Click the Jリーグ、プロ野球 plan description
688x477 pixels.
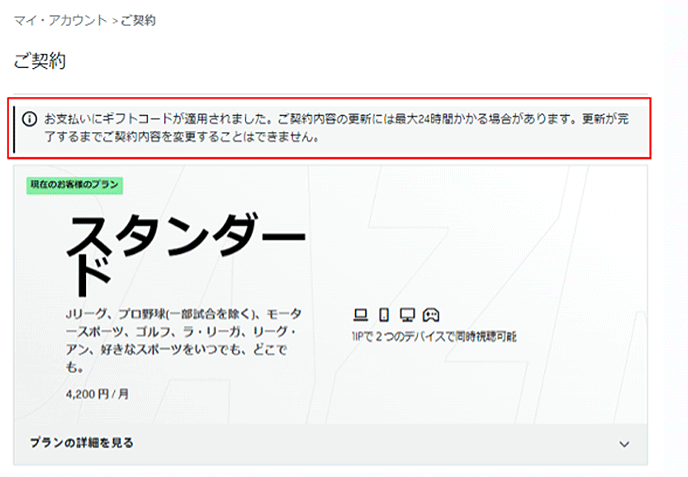pyautogui.click(x=184, y=341)
